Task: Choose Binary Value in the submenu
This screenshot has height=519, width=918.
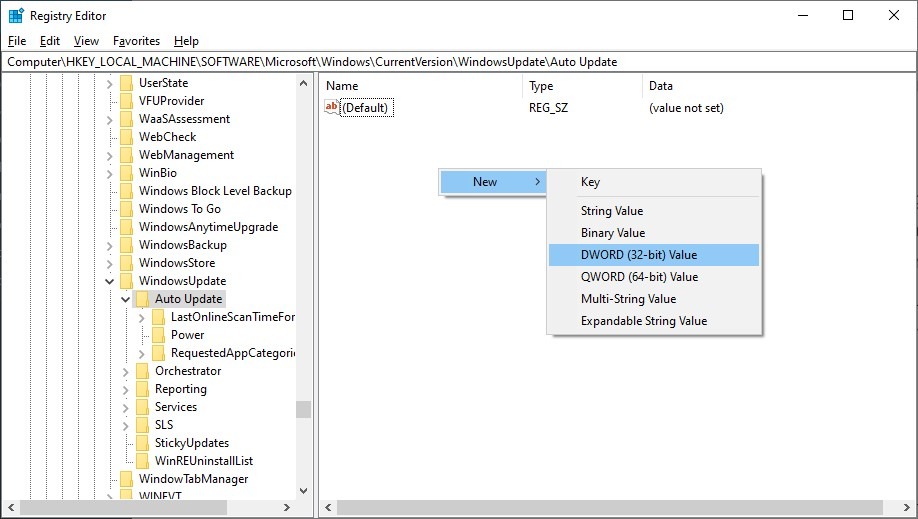Action: coord(654,233)
